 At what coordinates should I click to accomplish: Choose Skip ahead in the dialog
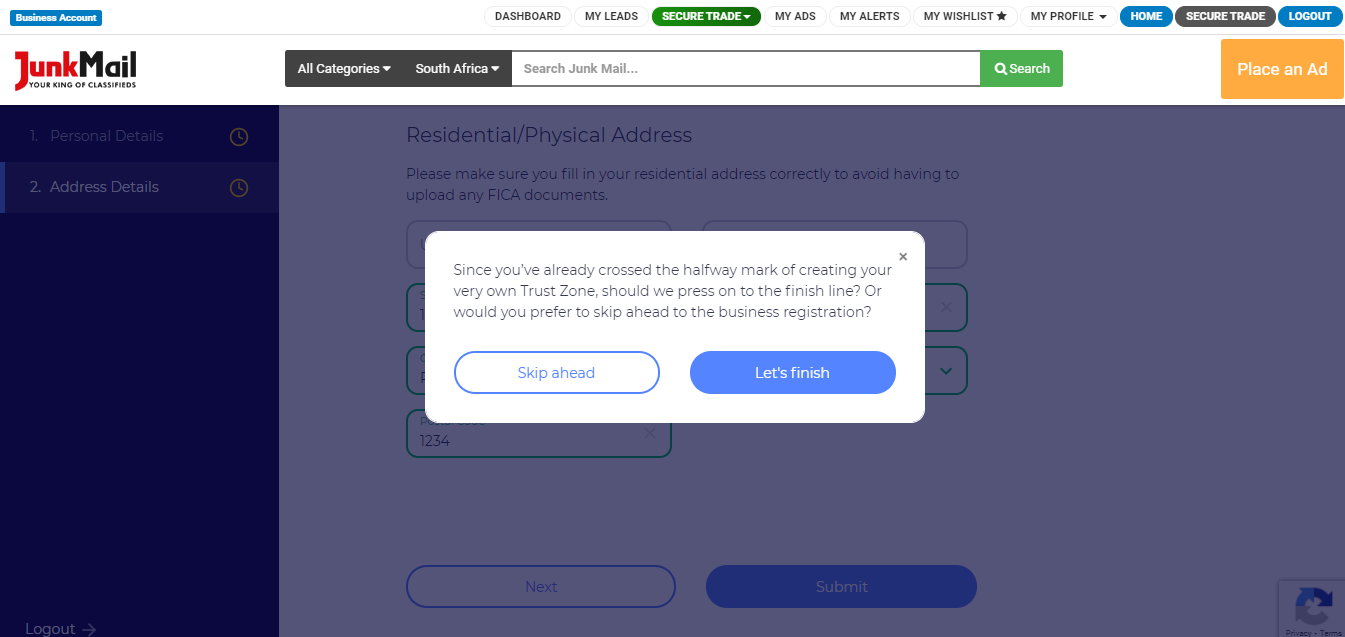pos(556,372)
